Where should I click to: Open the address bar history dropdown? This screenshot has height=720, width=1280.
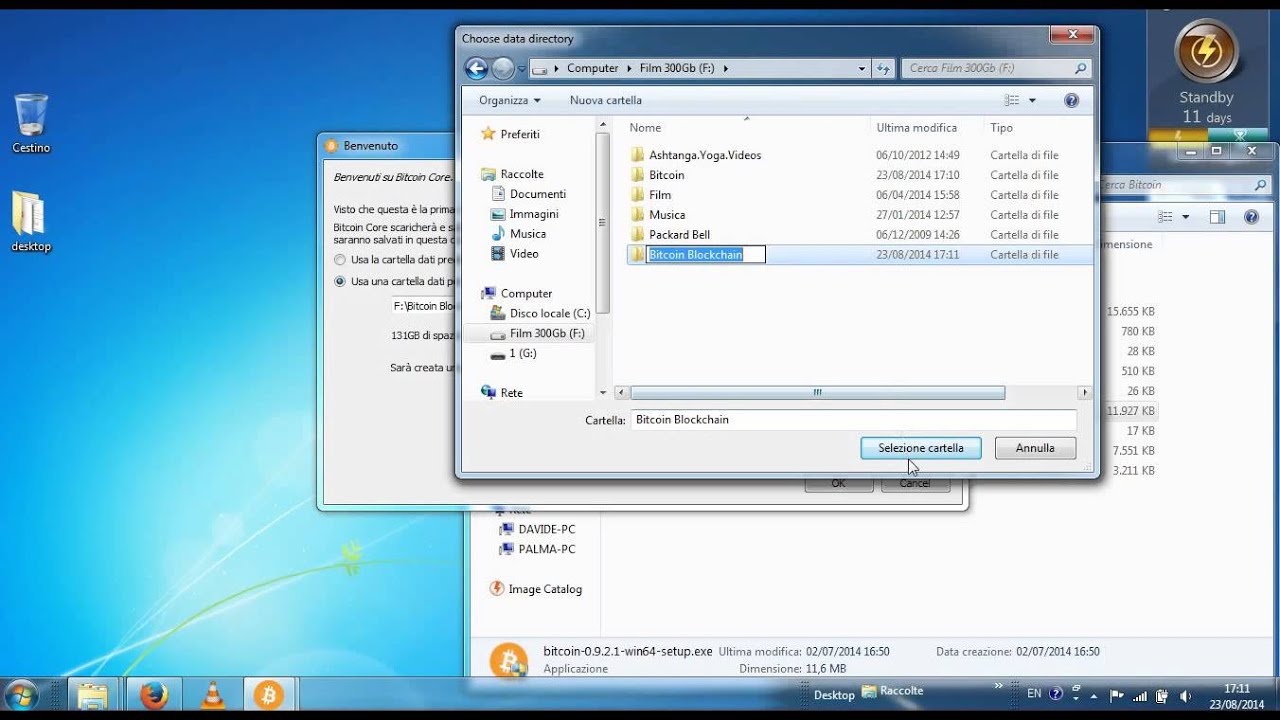pos(862,68)
